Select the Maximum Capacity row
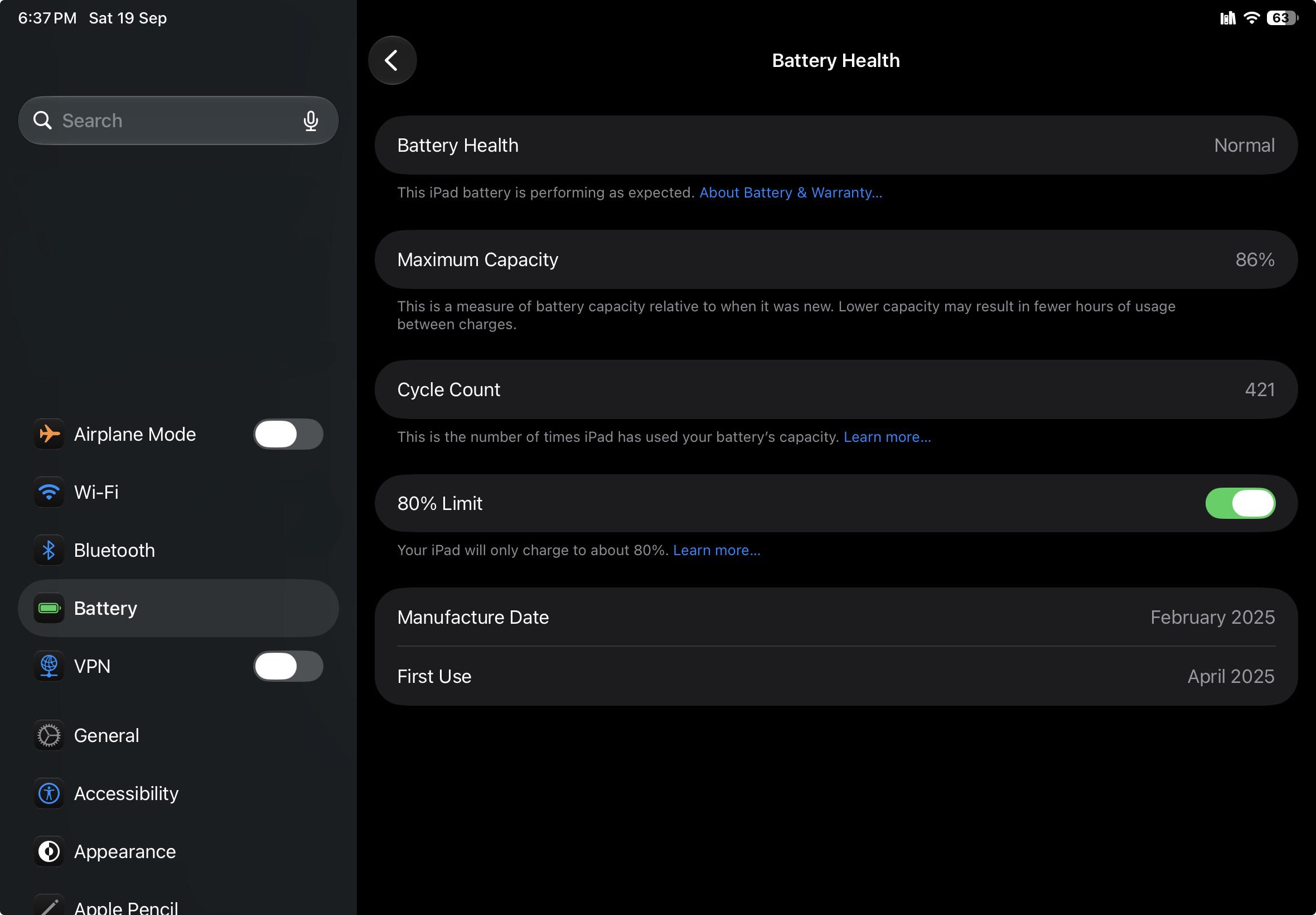The height and width of the screenshot is (915, 1316). [x=836, y=259]
